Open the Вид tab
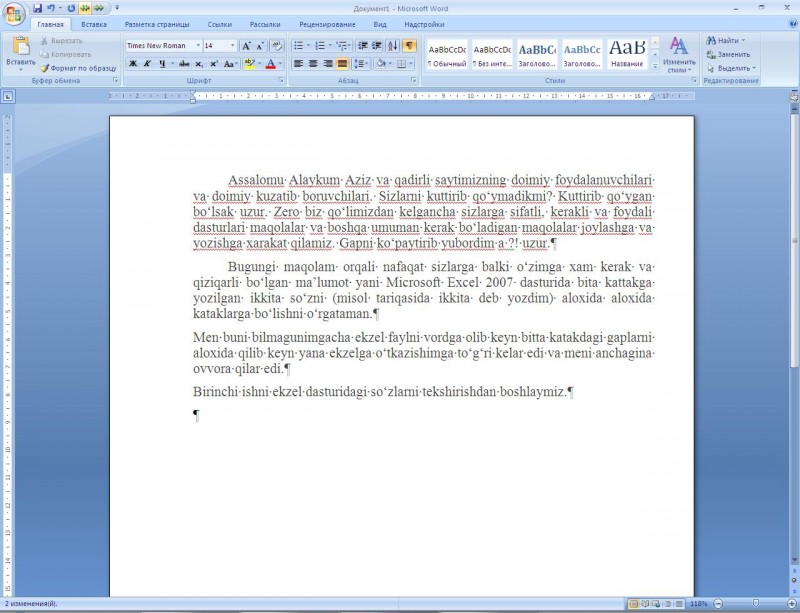The image size is (800, 613). click(x=380, y=24)
